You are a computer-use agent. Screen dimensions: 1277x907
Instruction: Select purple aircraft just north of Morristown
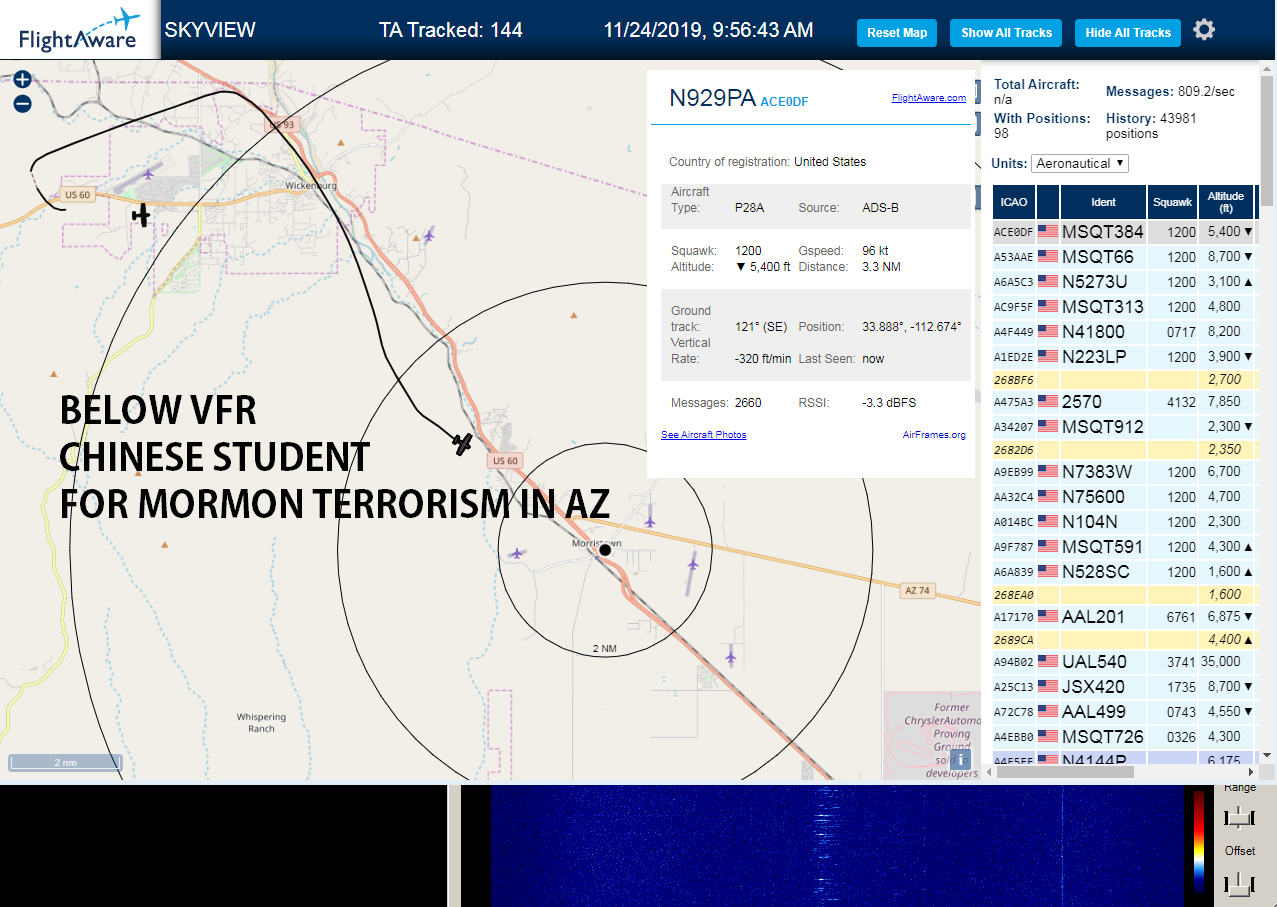(650, 520)
